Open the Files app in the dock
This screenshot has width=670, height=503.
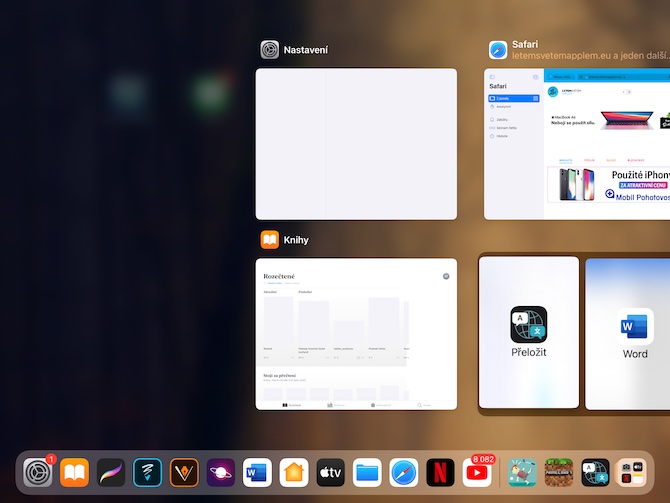[x=367, y=473]
